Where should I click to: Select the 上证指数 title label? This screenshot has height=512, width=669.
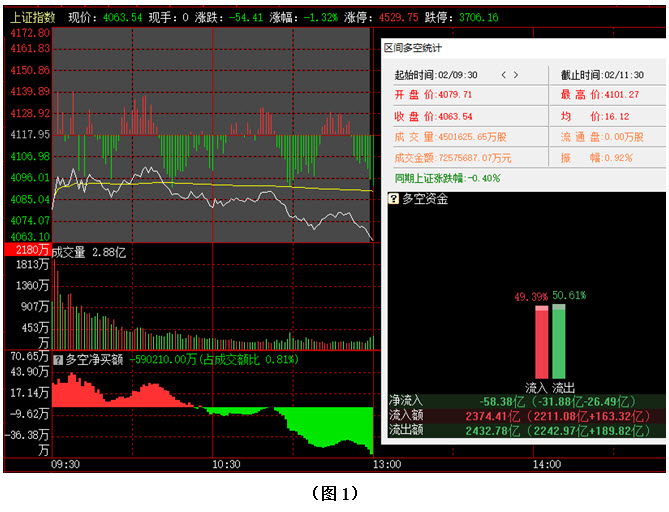coord(31,18)
